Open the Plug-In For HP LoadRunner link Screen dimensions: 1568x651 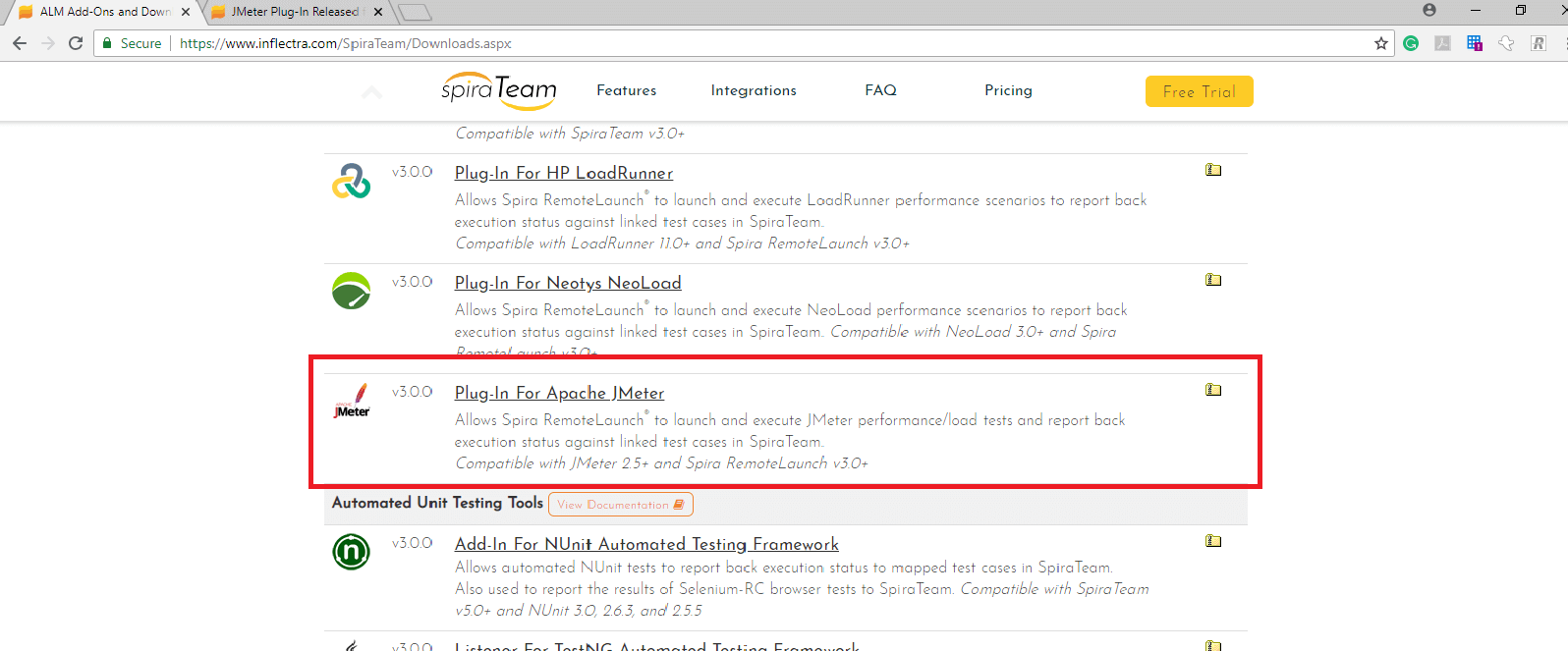point(564,173)
